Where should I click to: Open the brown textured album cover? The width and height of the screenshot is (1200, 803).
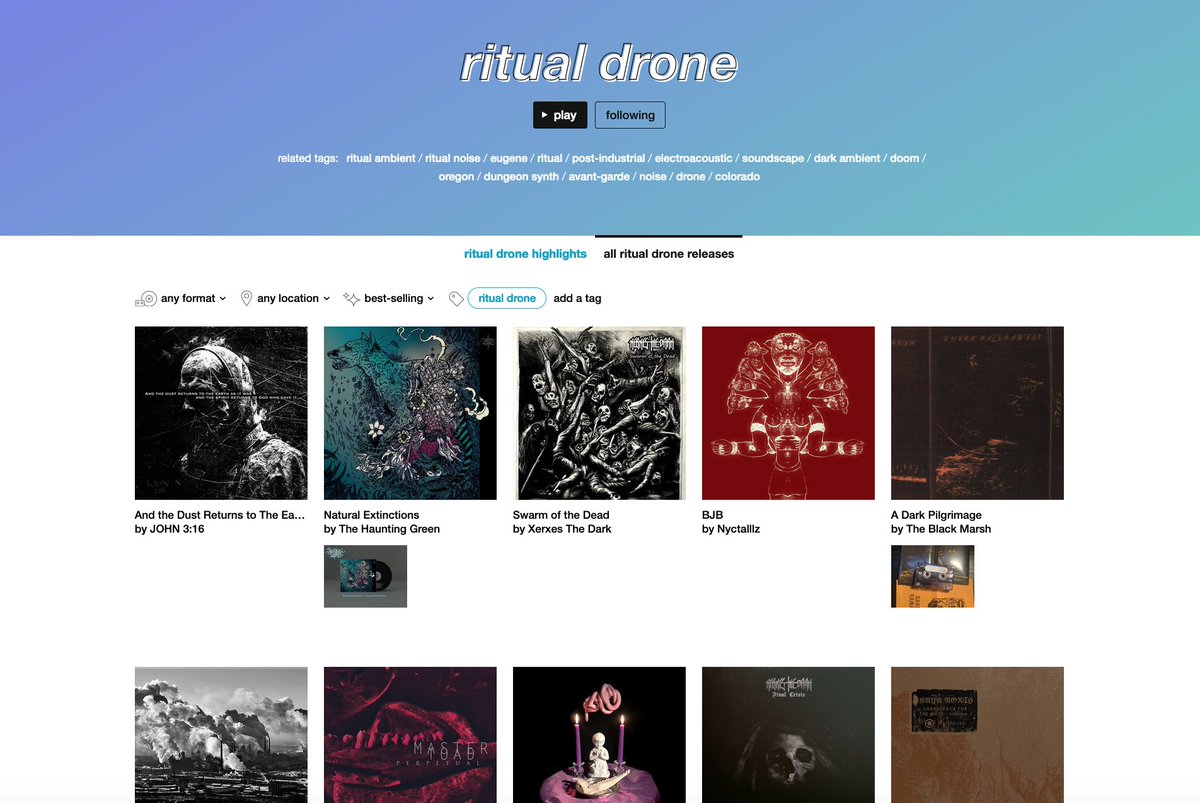tap(977, 735)
